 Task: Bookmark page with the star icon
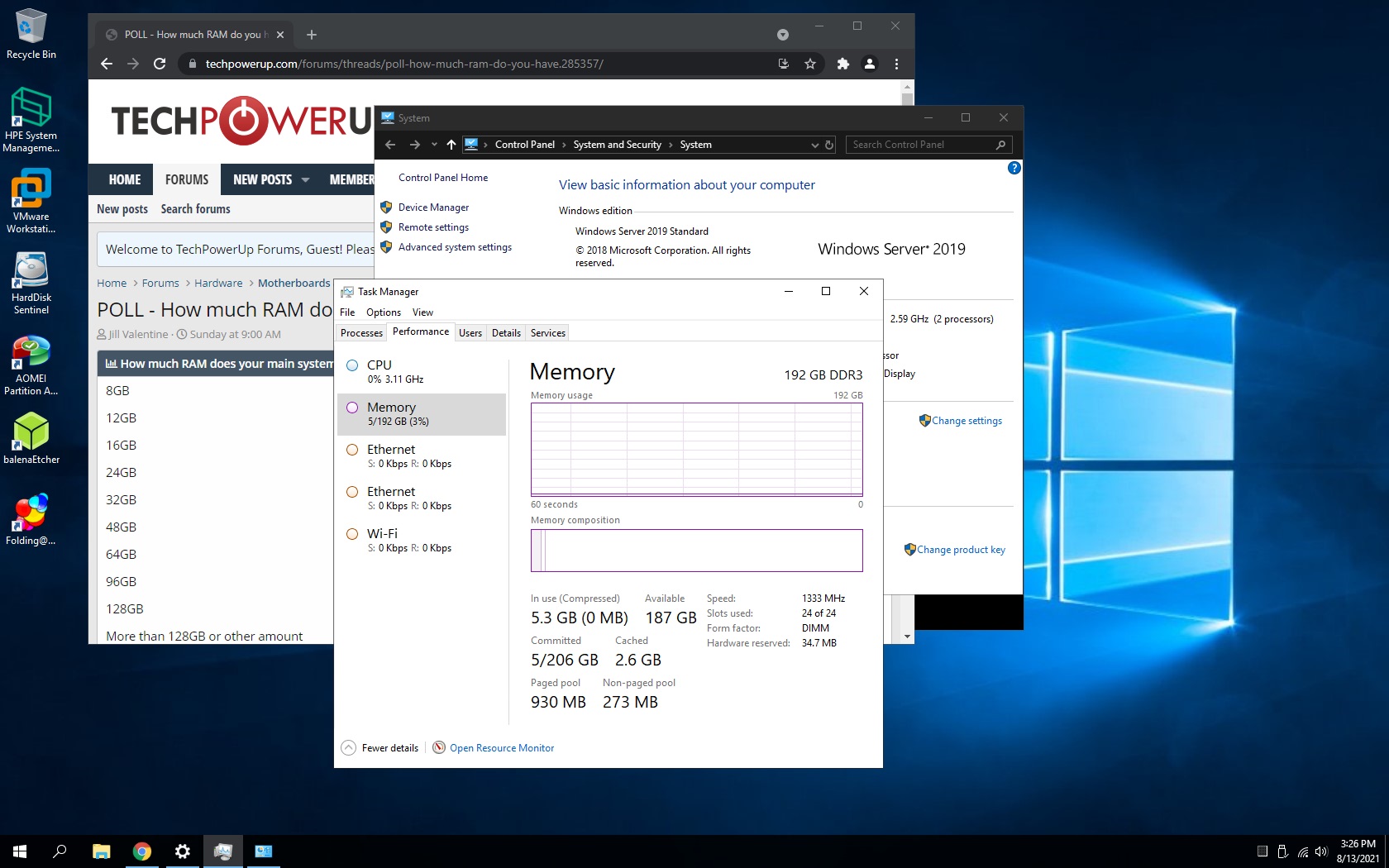[810, 64]
